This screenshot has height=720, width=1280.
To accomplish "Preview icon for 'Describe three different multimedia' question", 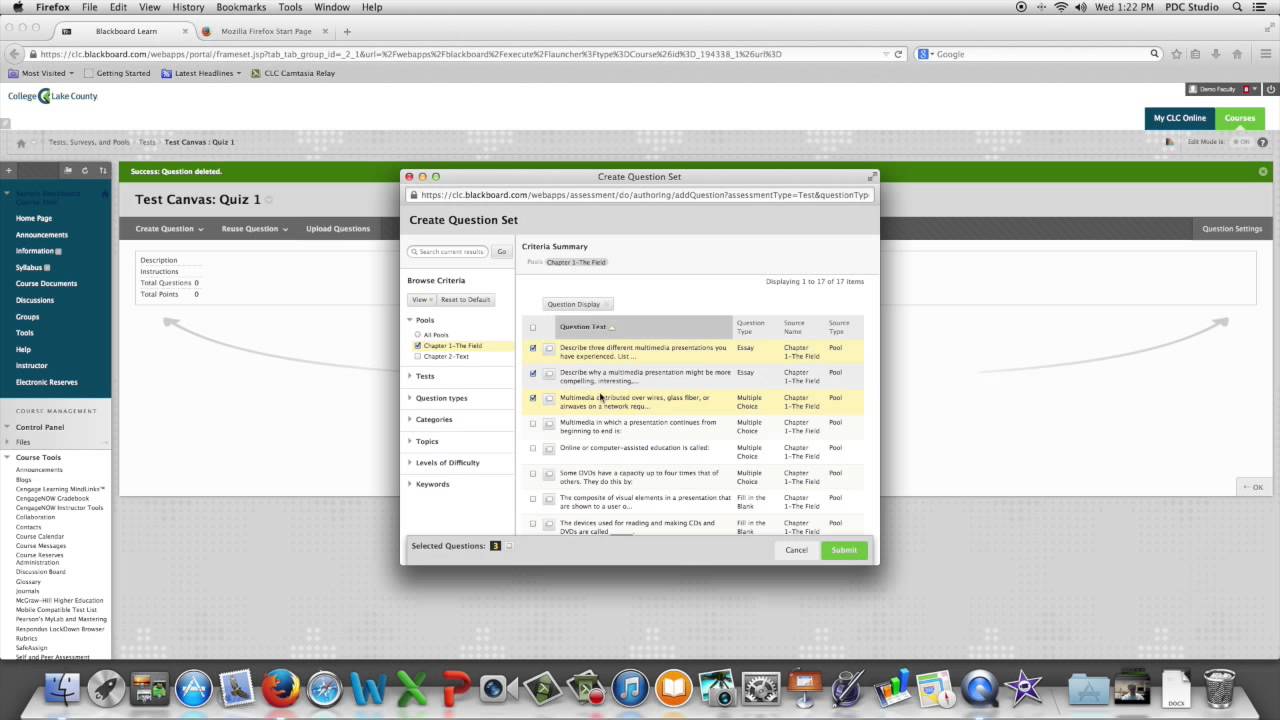I will [x=548, y=348].
